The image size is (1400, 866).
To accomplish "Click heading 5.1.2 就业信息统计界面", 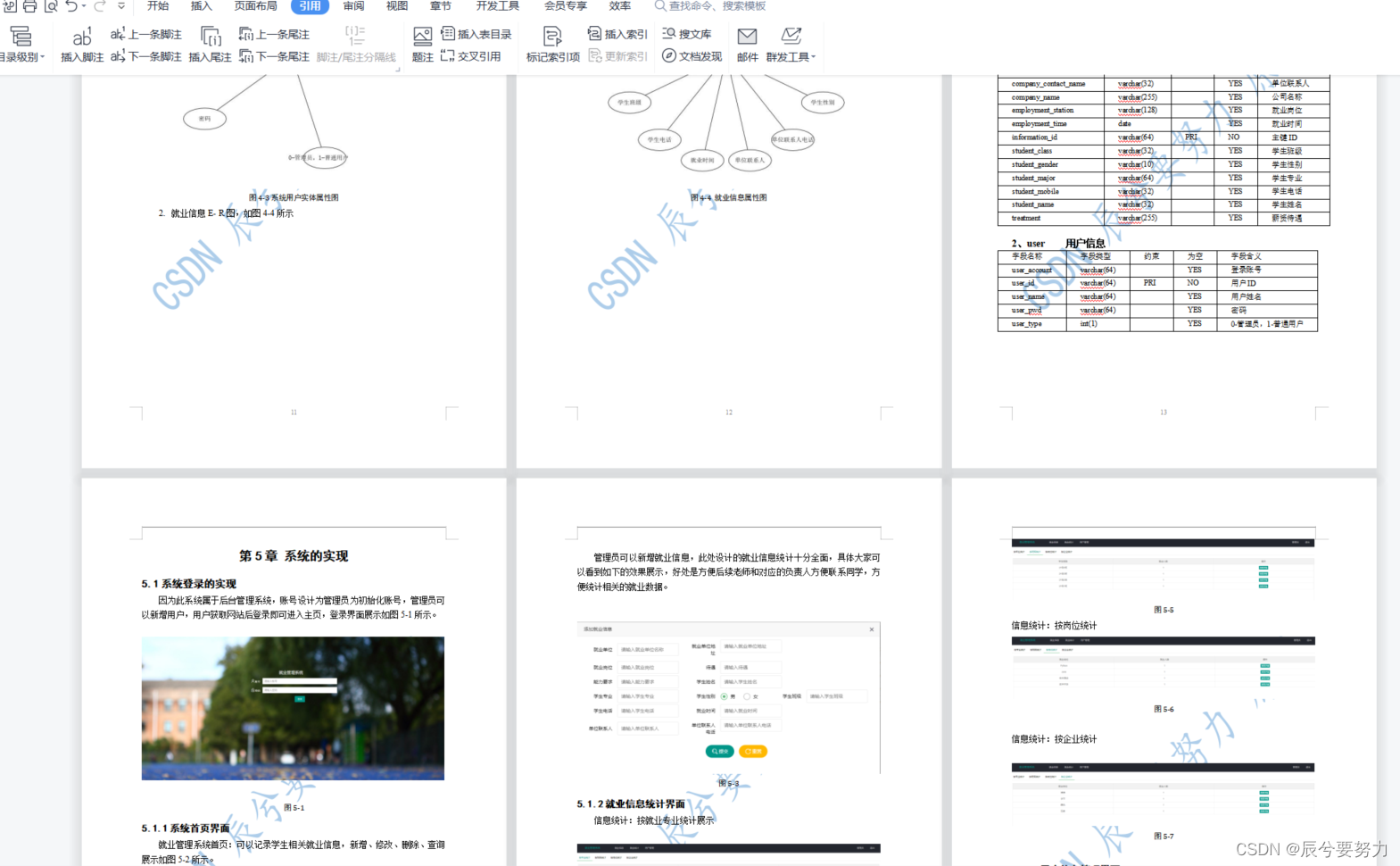I will (x=631, y=804).
